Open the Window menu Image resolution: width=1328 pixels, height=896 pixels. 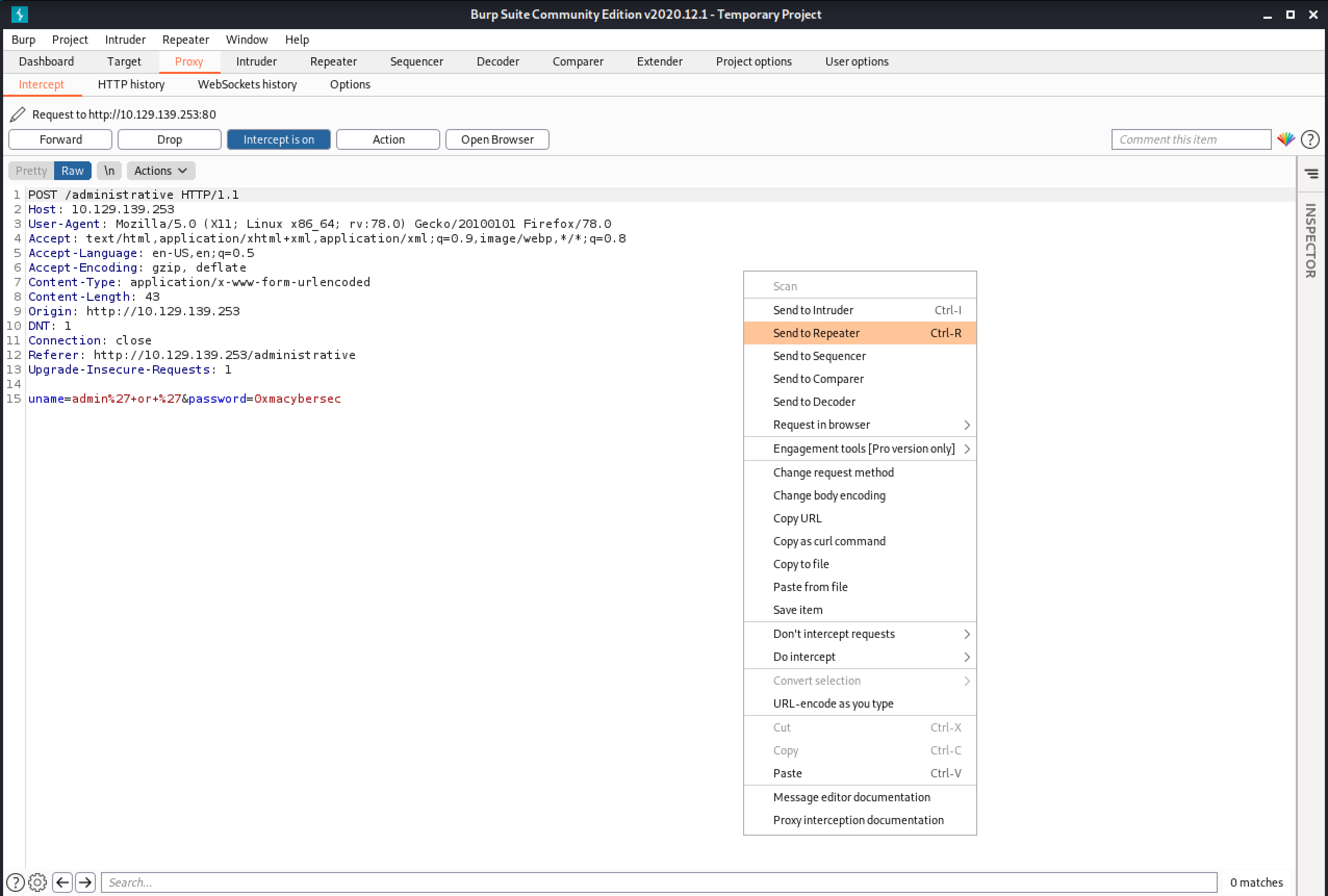click(247, 40)
